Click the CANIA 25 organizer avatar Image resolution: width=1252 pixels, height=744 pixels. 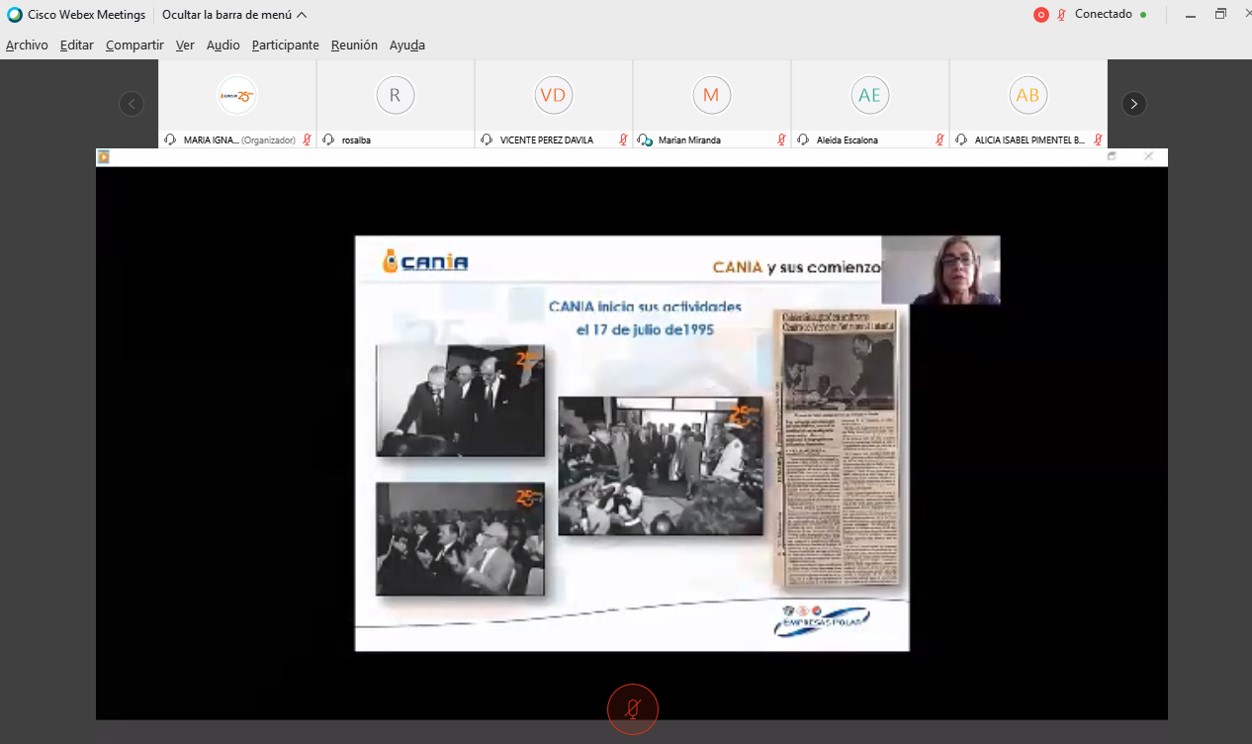tap(237, 95)
